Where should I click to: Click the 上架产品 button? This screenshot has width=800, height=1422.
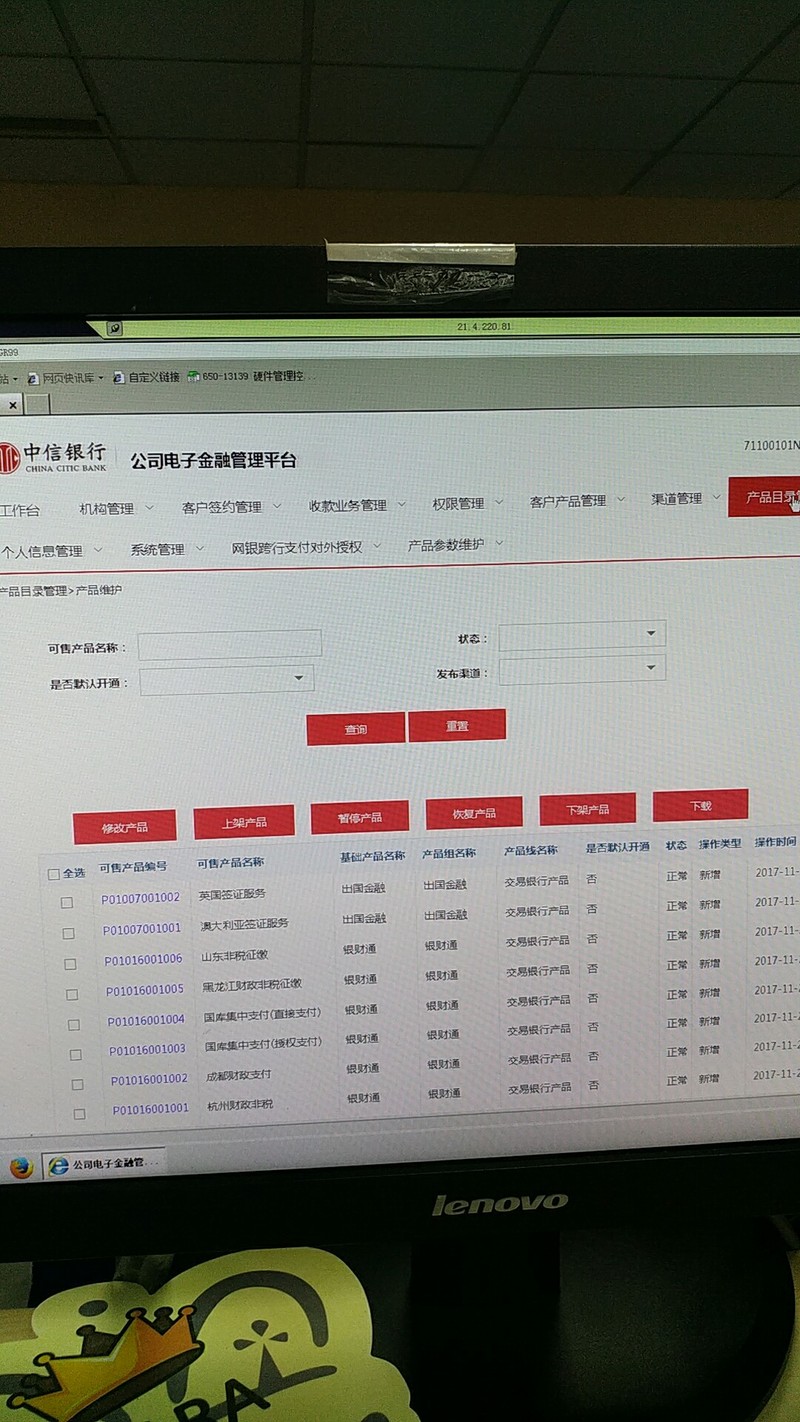(244, 821)
